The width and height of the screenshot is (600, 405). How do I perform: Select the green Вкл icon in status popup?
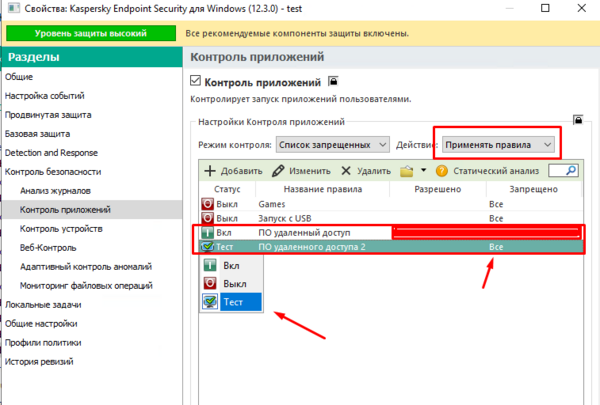pos(210,265)
